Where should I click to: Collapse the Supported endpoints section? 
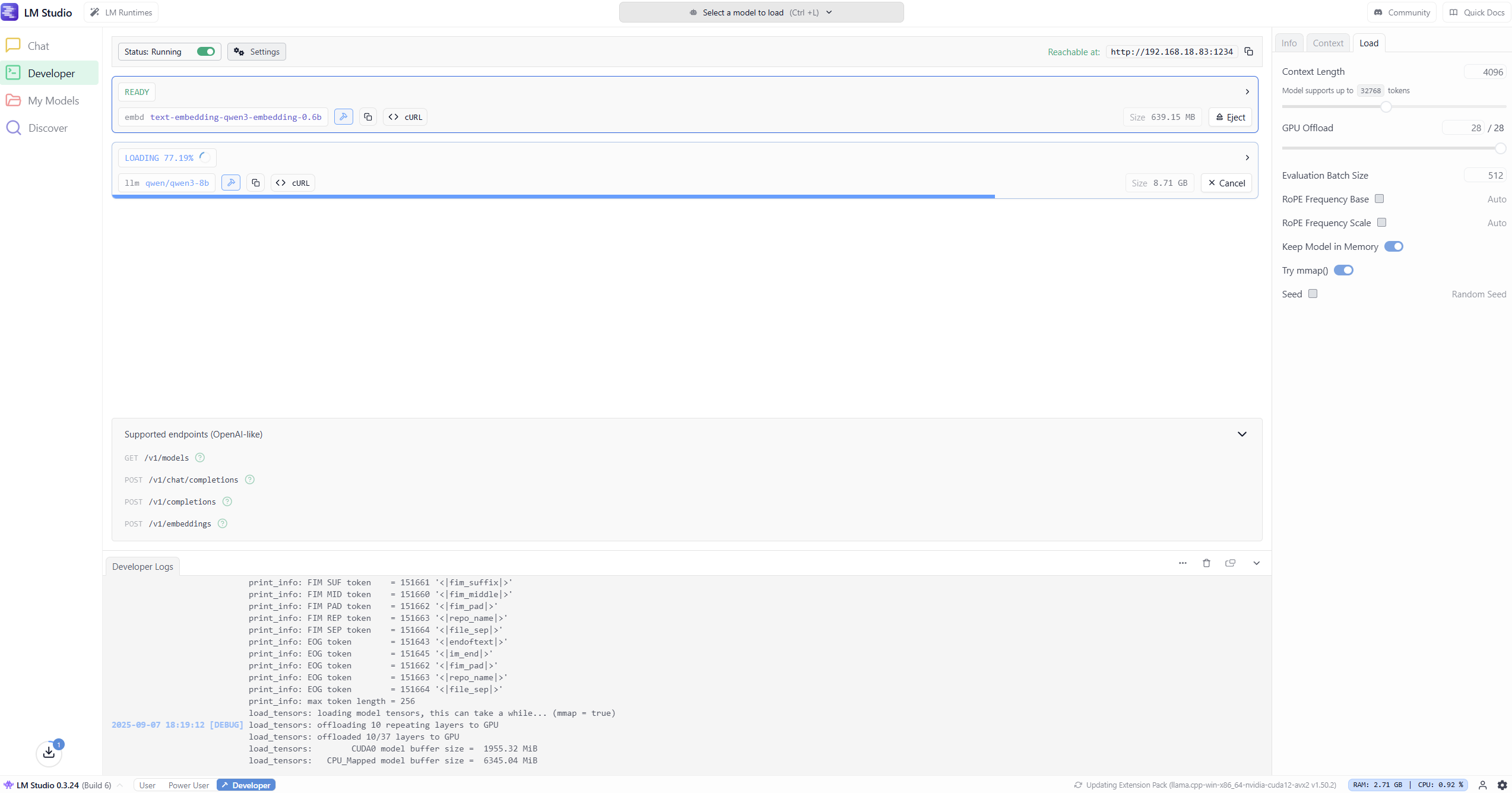(1242, 434)
